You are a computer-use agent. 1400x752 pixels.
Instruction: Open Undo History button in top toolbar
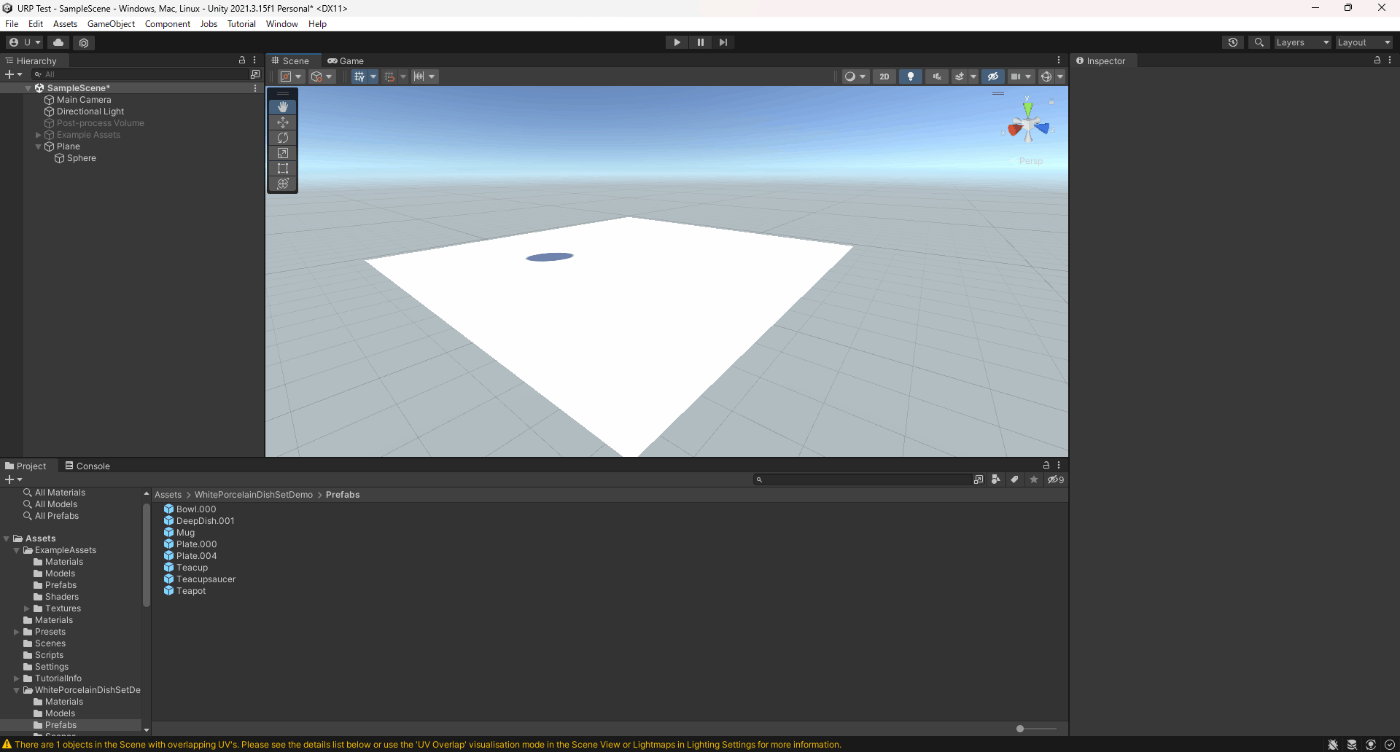click(x=1233, y=43)
